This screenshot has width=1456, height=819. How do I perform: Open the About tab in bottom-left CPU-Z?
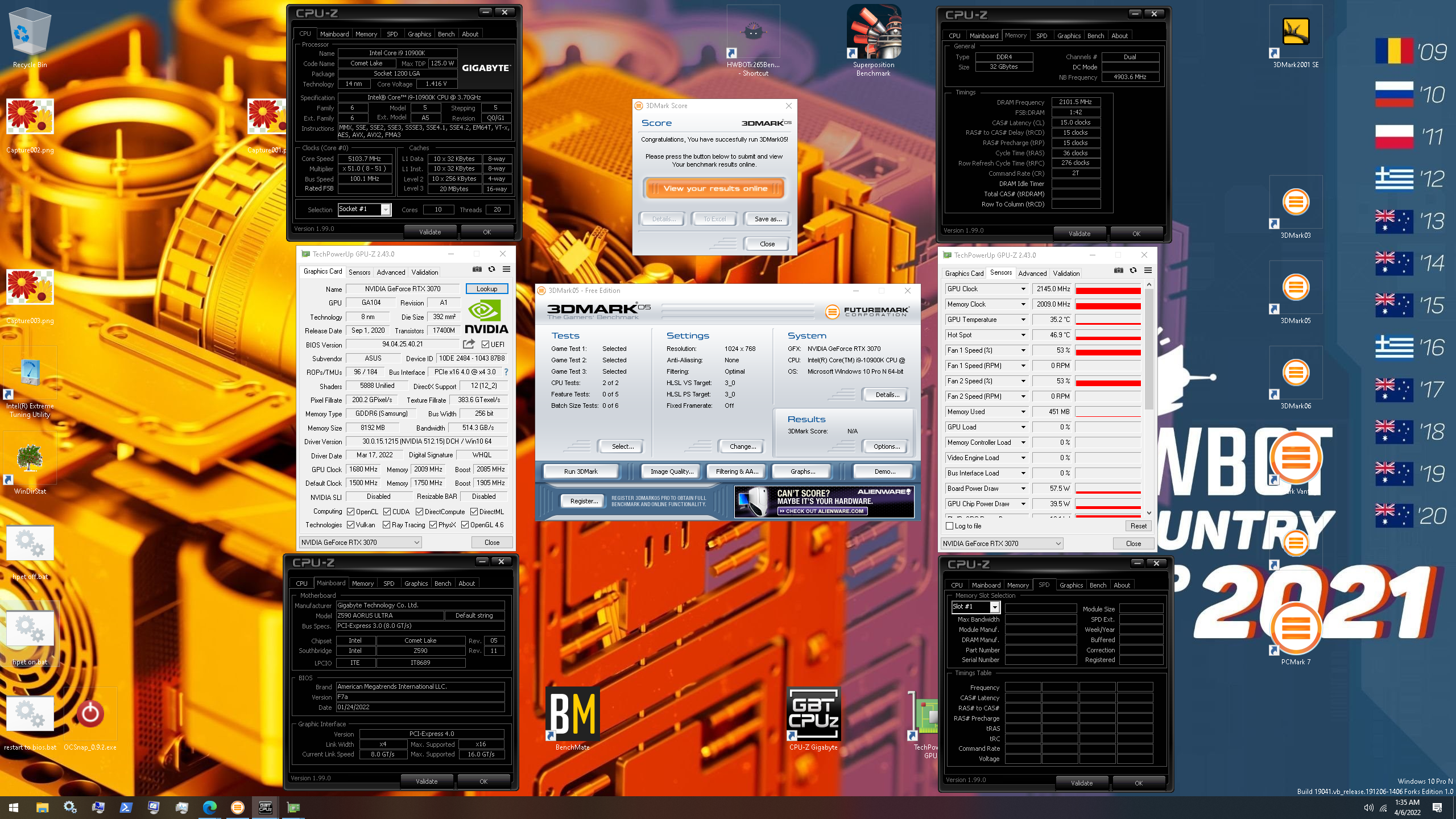(x=466, y=584)
